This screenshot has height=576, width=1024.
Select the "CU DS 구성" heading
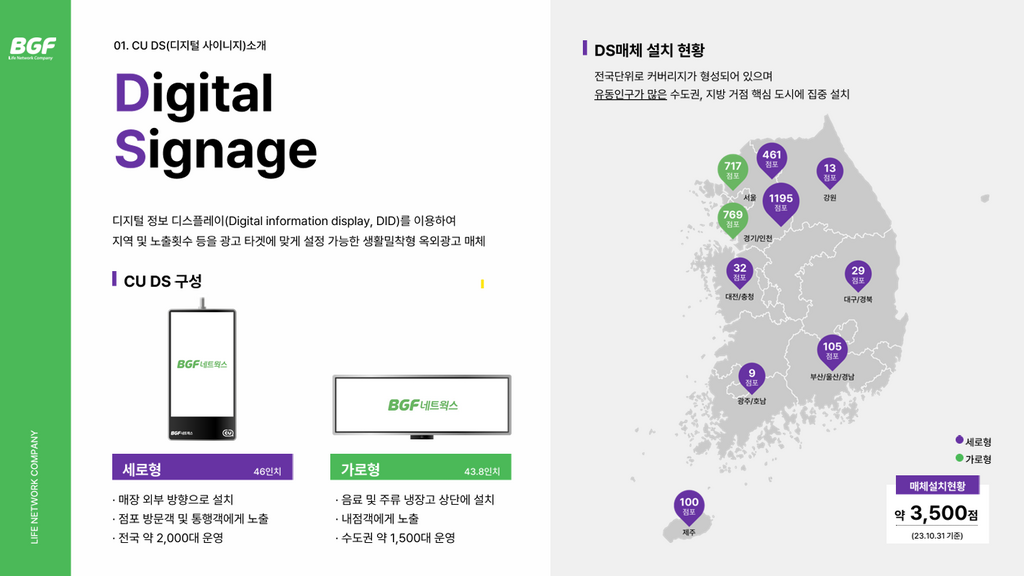[x=163, y=281]
